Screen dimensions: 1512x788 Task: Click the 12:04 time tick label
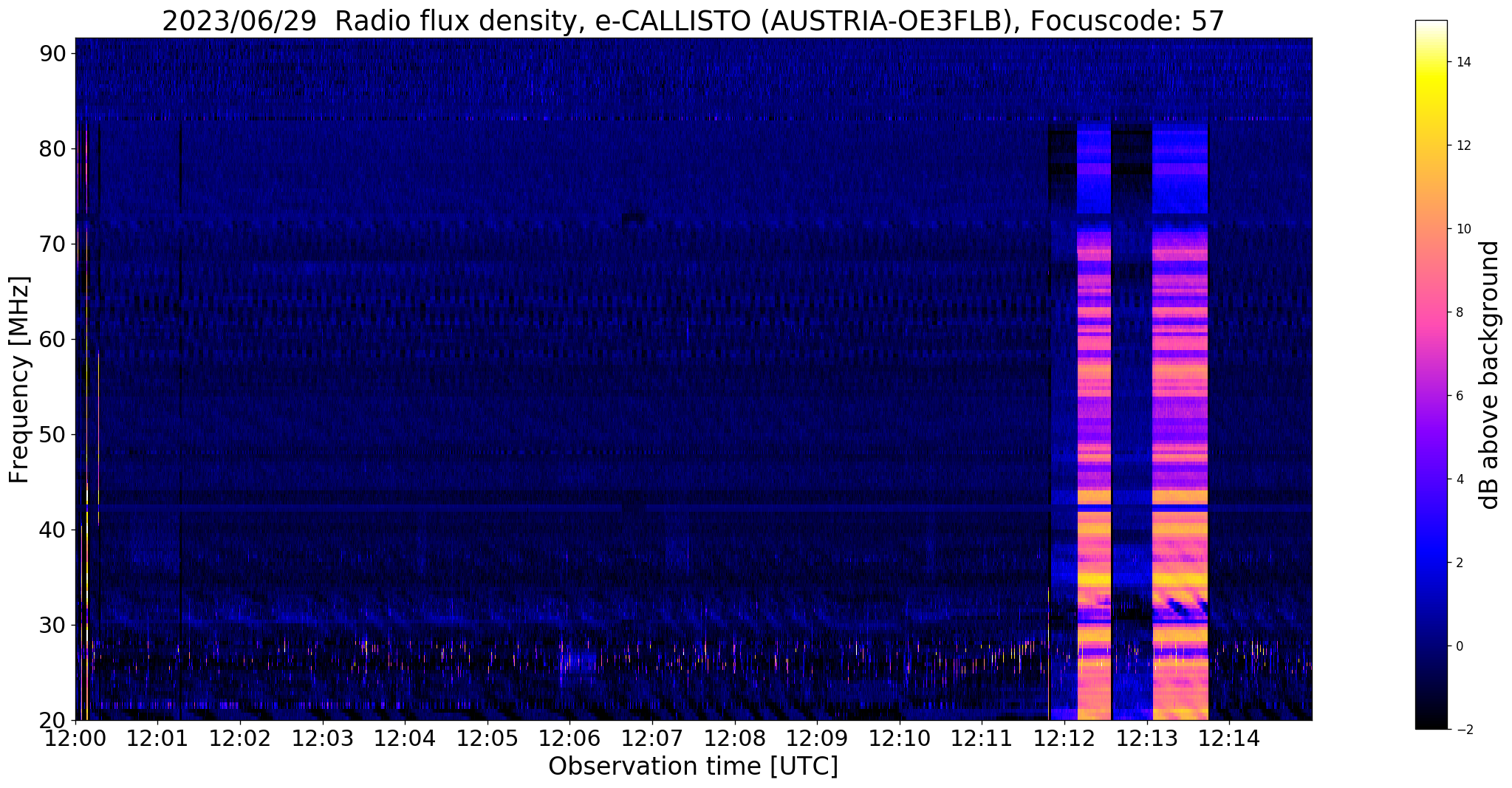pos(405,739)
